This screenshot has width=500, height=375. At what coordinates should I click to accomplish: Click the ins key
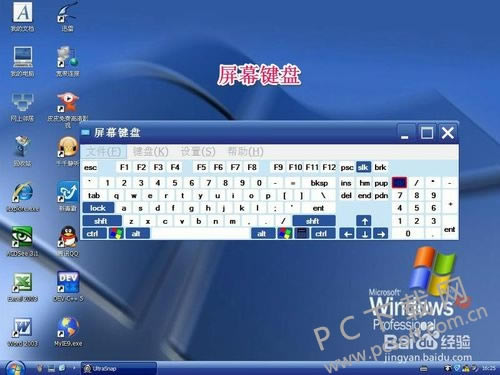[347, 183]
